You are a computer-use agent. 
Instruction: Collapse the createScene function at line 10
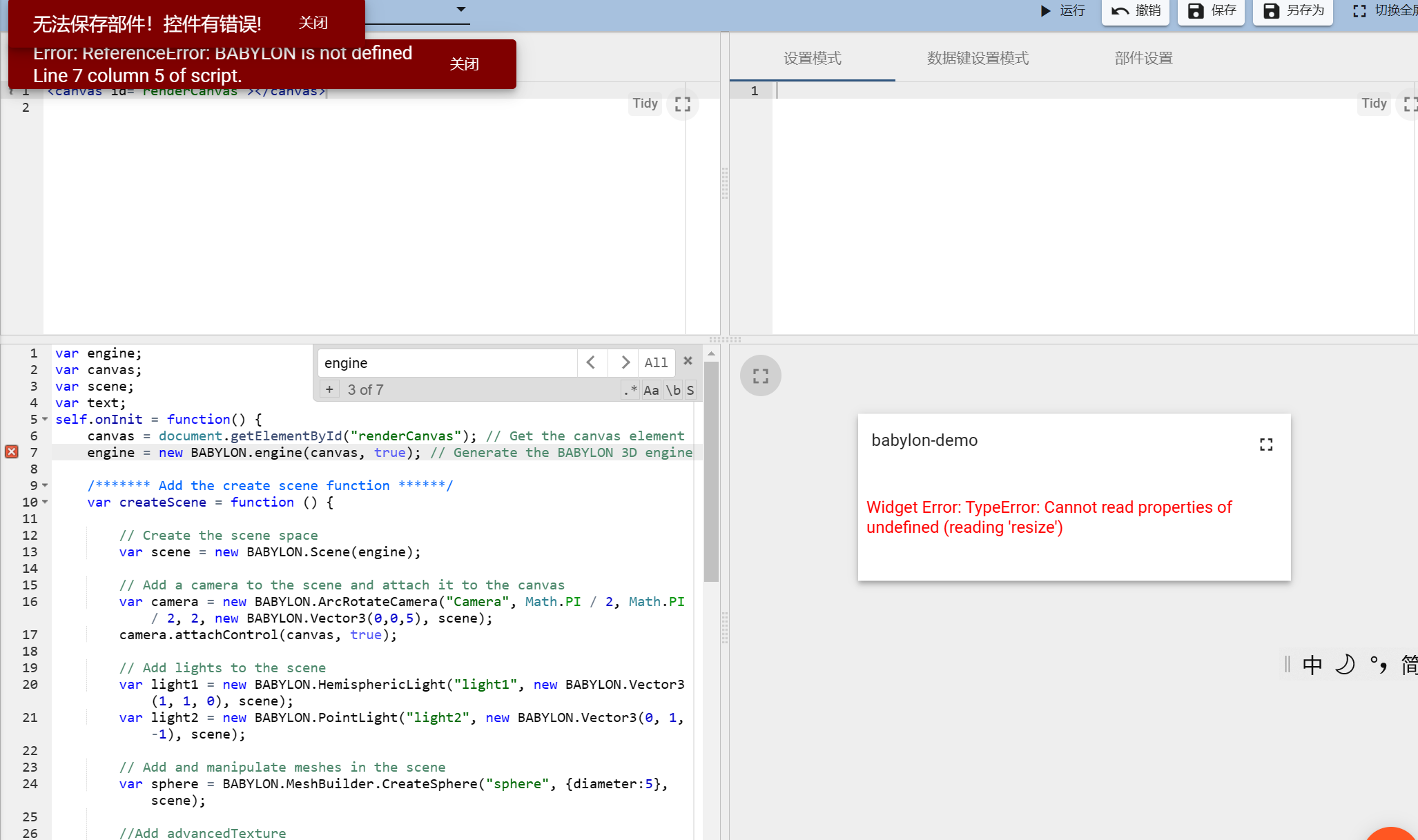click(x=43, y=502)
